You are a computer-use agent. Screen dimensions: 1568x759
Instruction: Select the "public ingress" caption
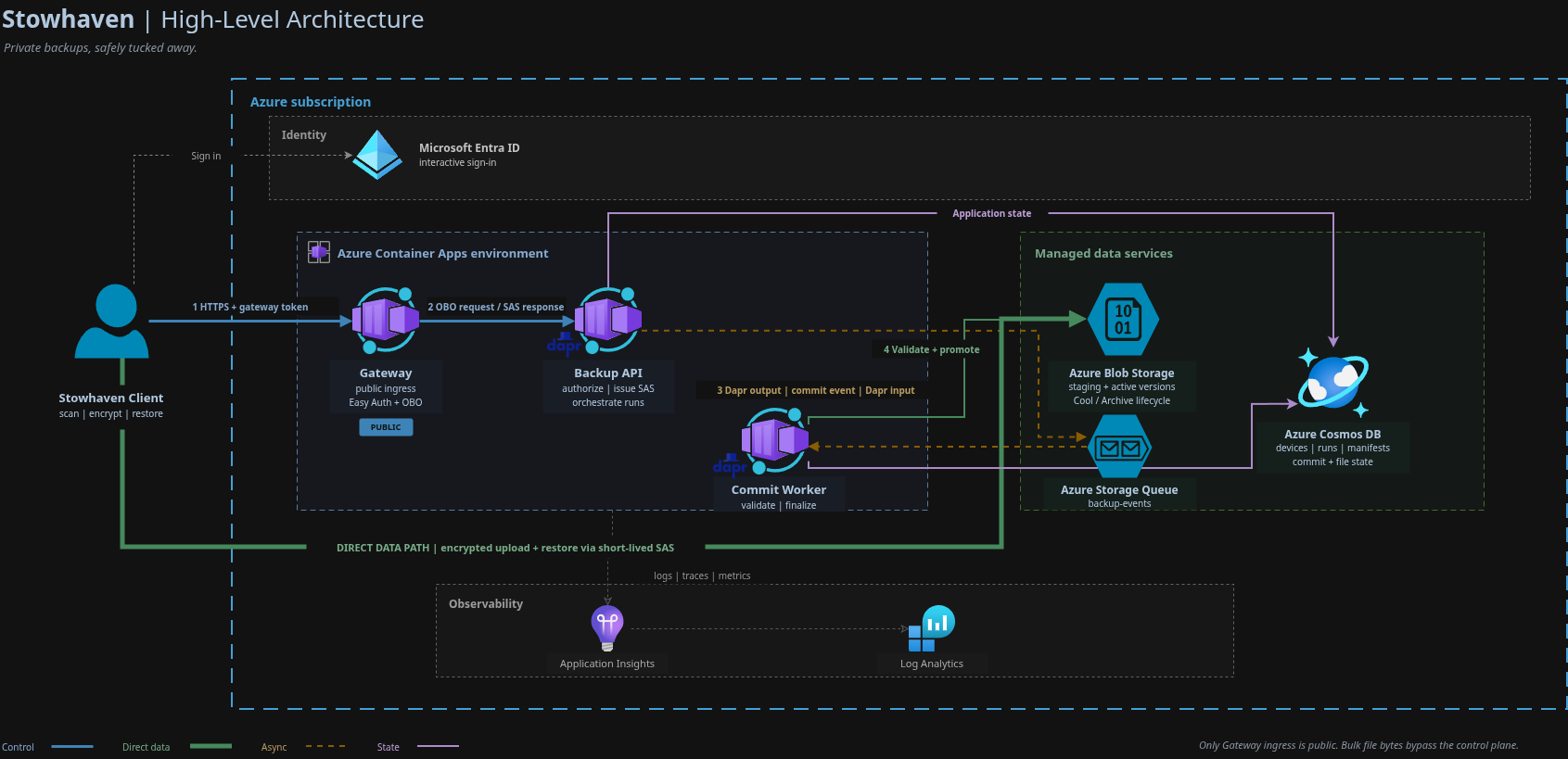(x=386, y=389)
